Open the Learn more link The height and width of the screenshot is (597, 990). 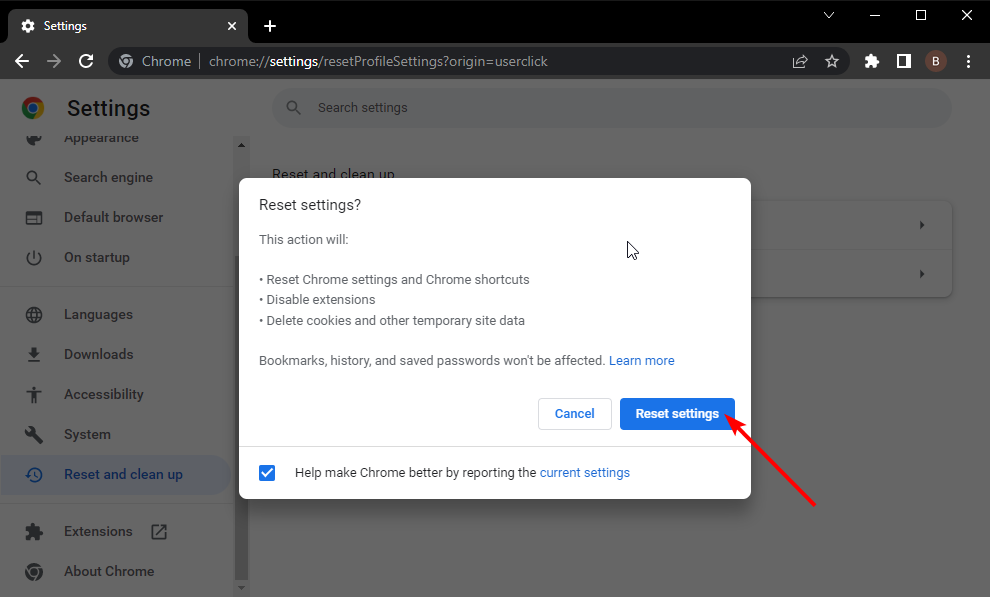tap(641, 360)
